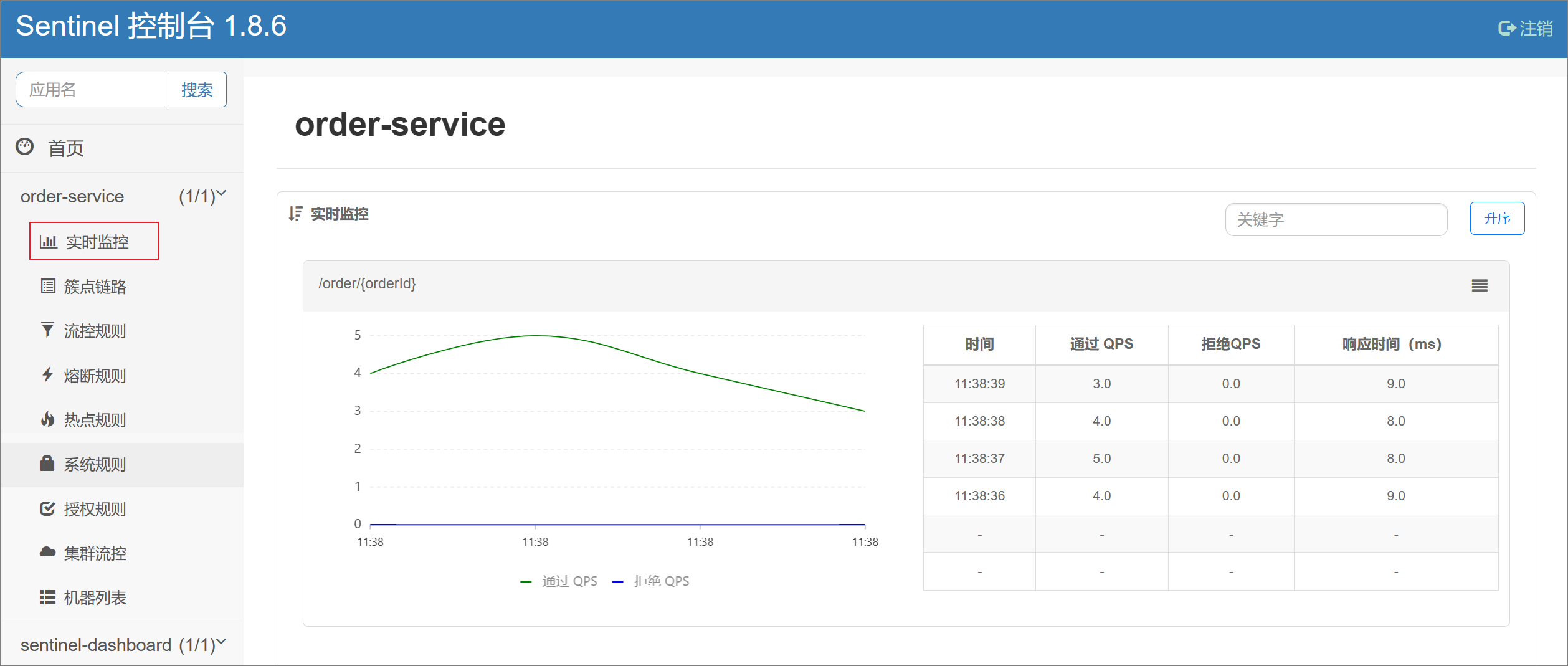Focus the 关键字 keyword input
The width and height of the screenshot is (1568, 666).
(1336, 219)
